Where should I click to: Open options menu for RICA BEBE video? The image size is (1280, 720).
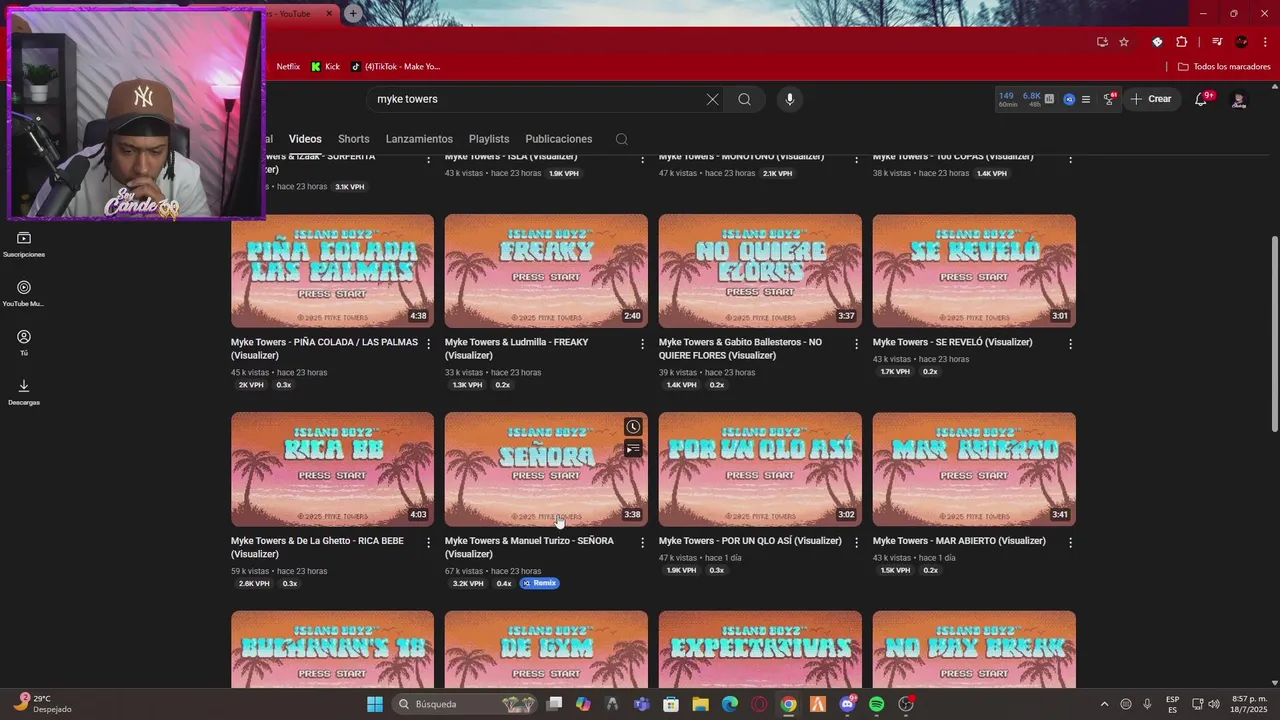pyautogui.click(x=428, y=543)
